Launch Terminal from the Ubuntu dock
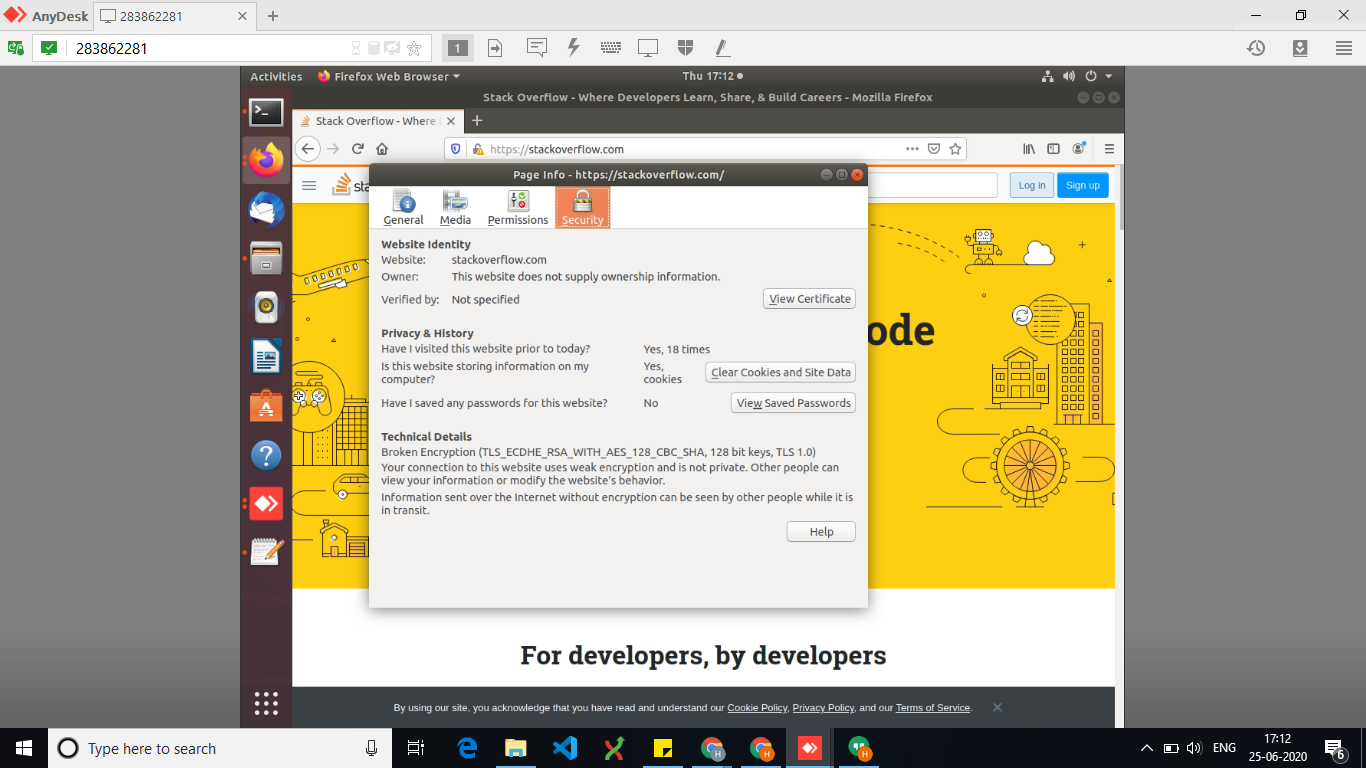Image resolution: width=1366 pixels, height=768 pixels. pyautogui.click(x=266, y=112)
